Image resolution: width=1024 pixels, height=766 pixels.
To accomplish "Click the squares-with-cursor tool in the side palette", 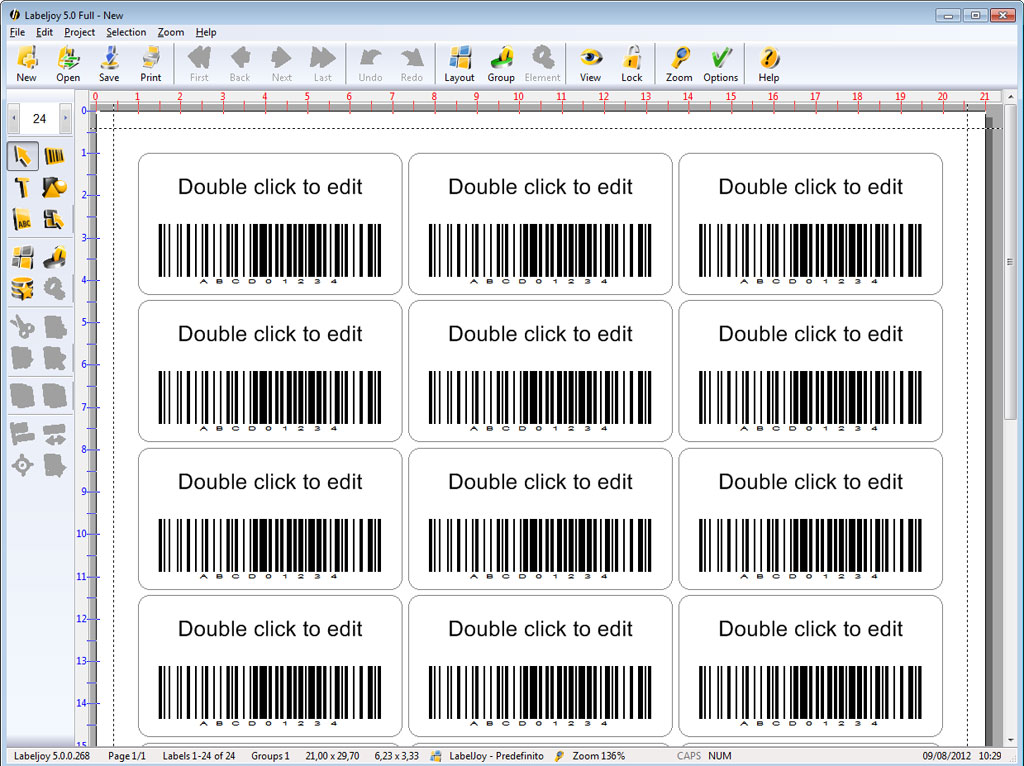I will click(54, 219).
